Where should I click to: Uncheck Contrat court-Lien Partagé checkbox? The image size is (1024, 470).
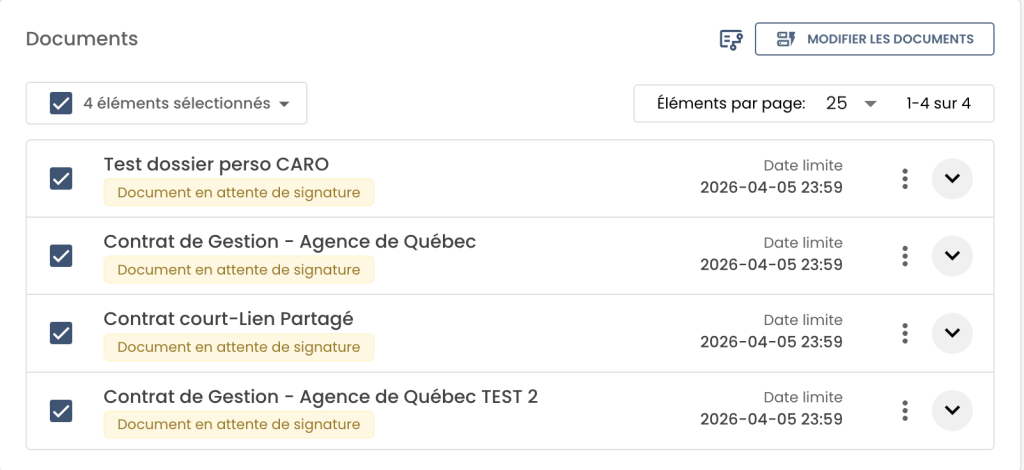(x=61, y=333)
